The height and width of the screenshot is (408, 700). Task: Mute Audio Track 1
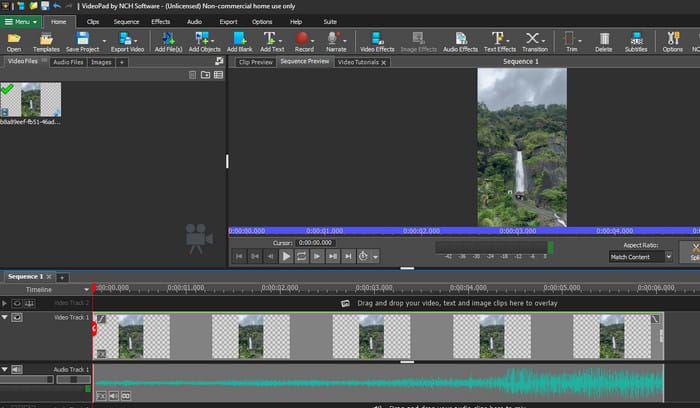(17, 370)
